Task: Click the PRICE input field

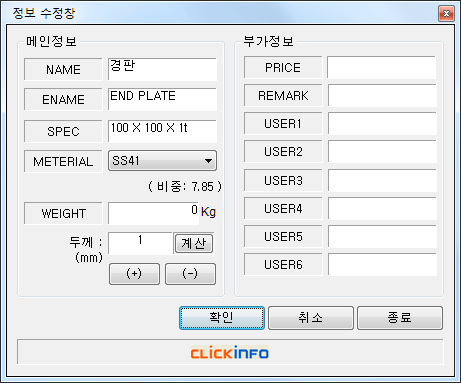Action: 382,67
